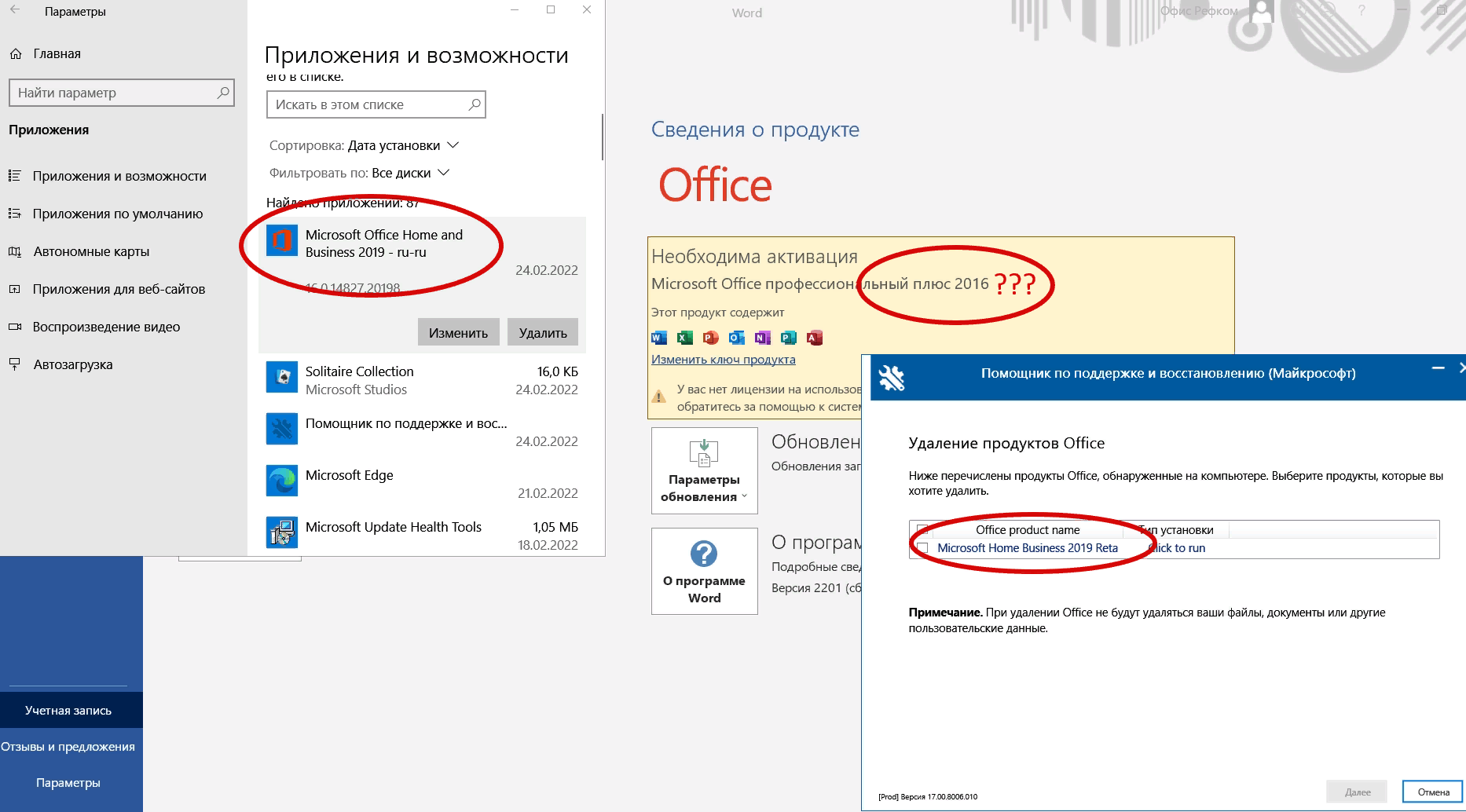The width and height of the screenshot is (1466, 812).
Task: Open Default apps settings page
Action: tap(118, 214)
